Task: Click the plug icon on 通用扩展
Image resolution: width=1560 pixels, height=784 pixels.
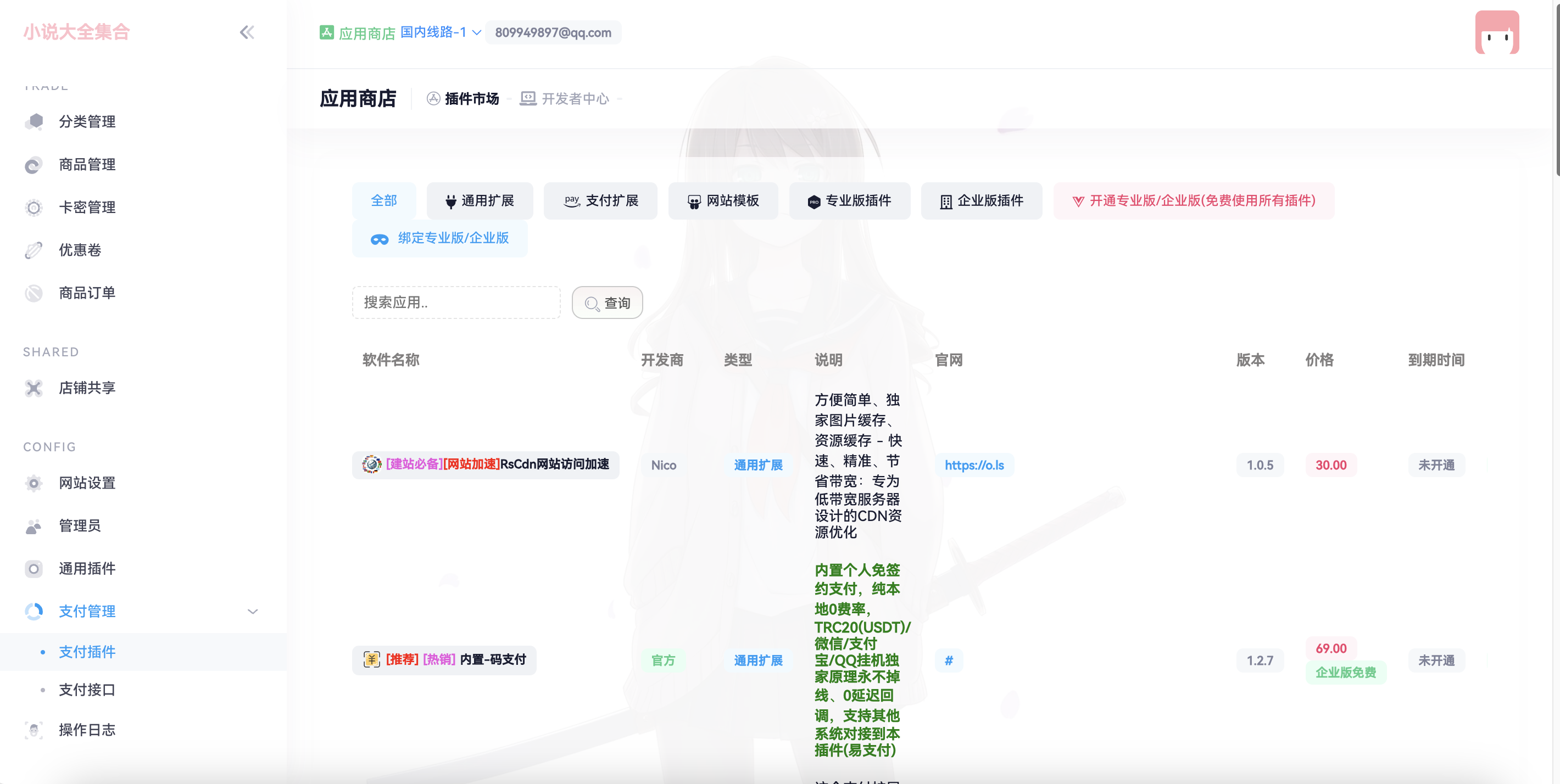Action: click(x=450, y=201)
